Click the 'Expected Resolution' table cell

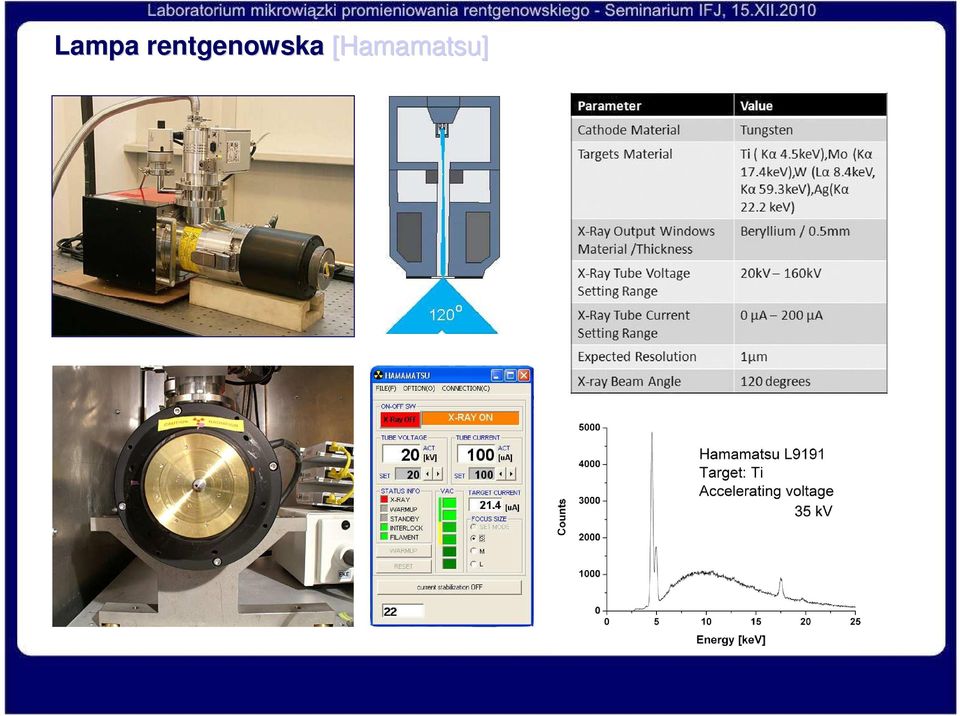click(652, 357)
